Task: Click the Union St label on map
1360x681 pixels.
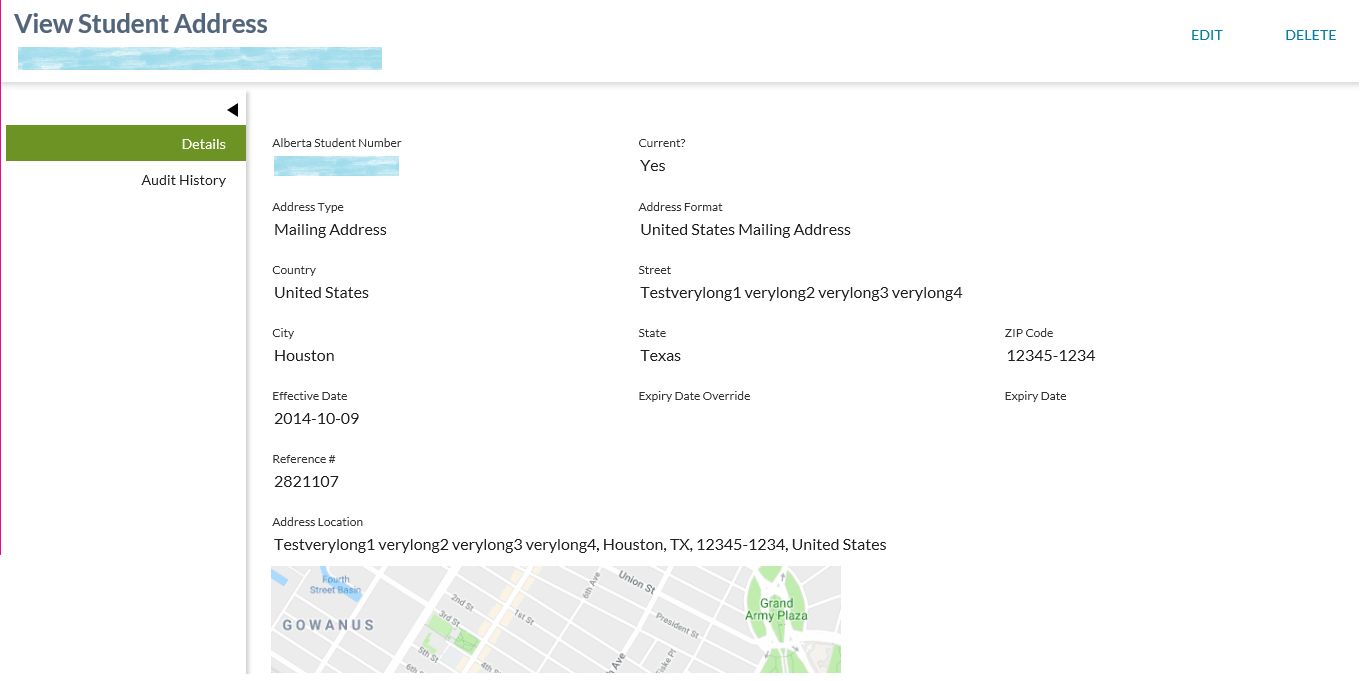Action: (636, 579)
